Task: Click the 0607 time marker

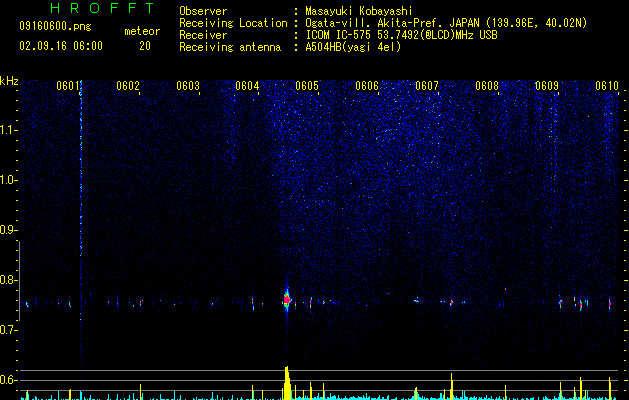Action: 427,86
